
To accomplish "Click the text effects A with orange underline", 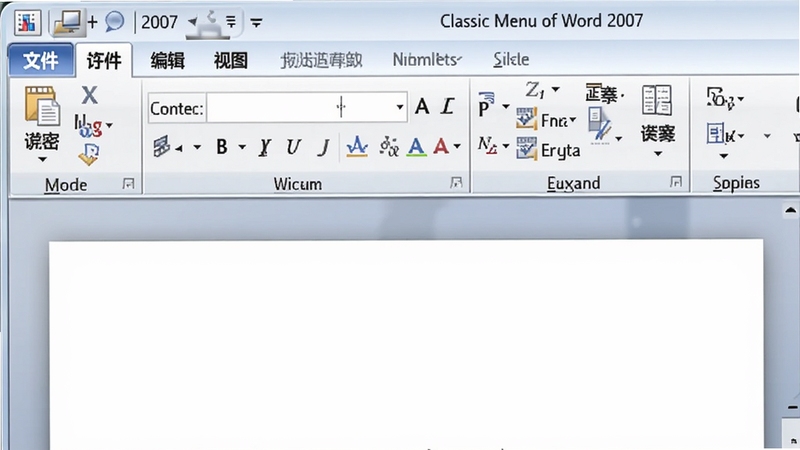I will click(x=357, y=147).
